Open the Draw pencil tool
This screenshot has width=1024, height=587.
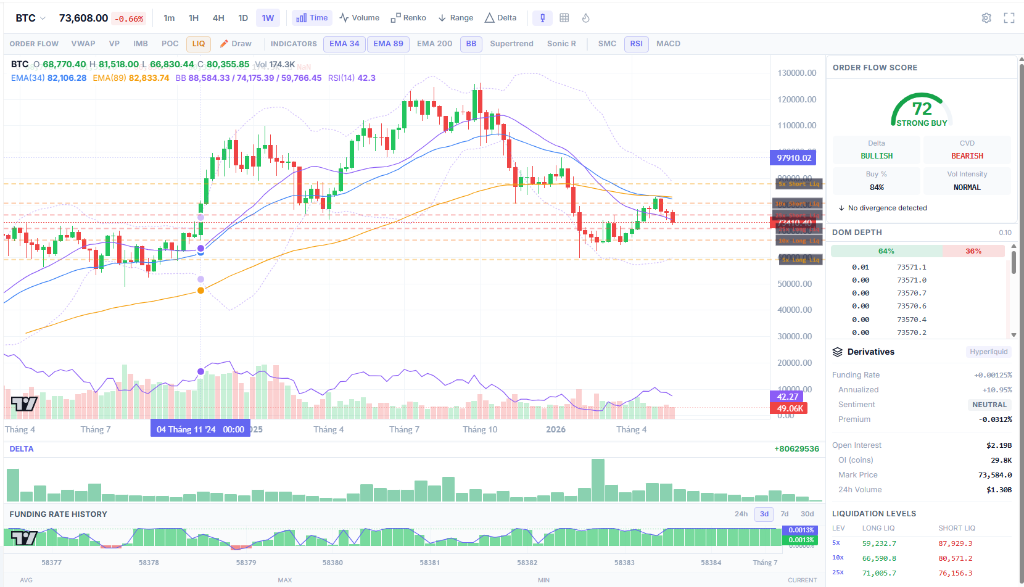point(236,44)
